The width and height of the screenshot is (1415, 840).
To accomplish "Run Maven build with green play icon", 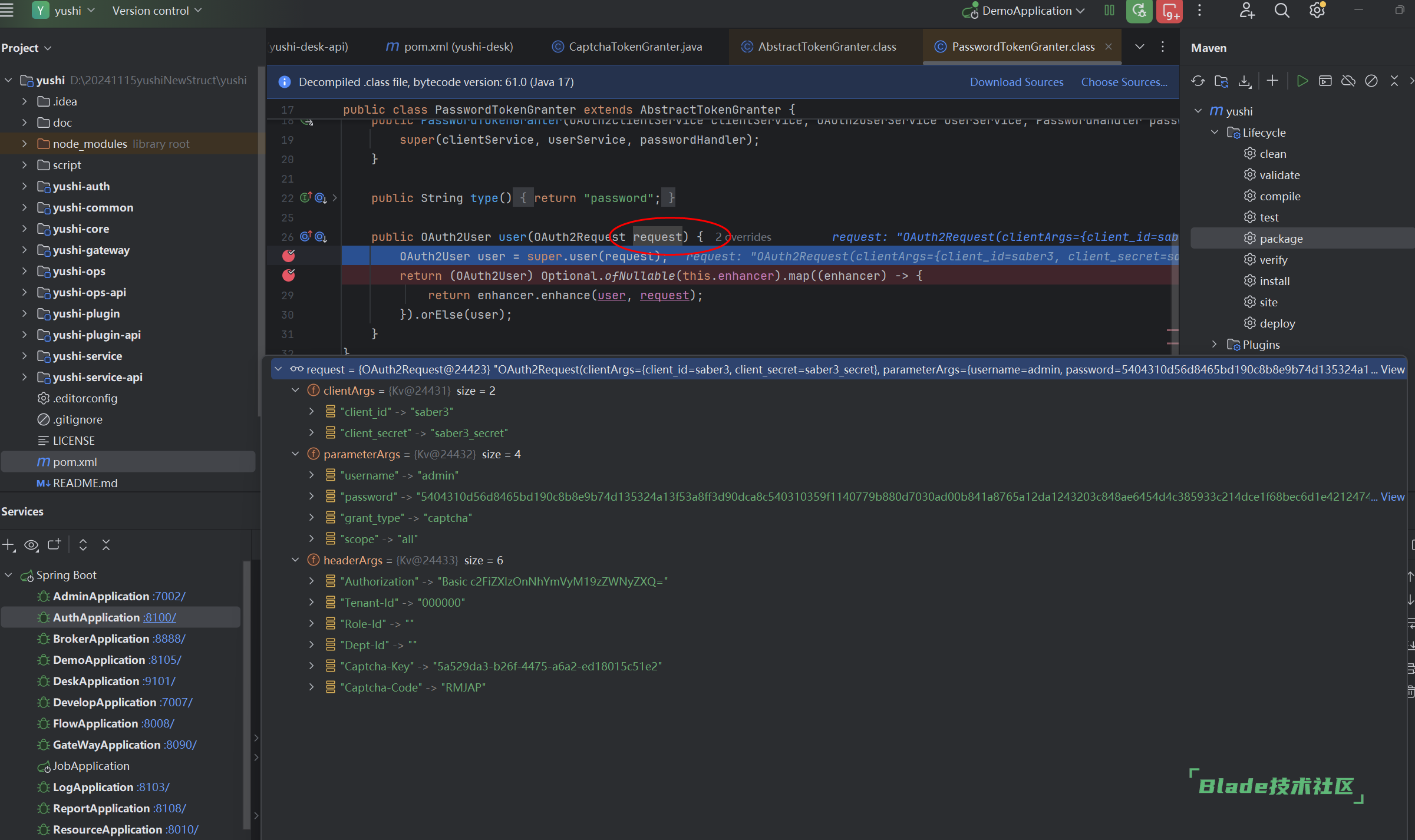I will [1302, 81].
